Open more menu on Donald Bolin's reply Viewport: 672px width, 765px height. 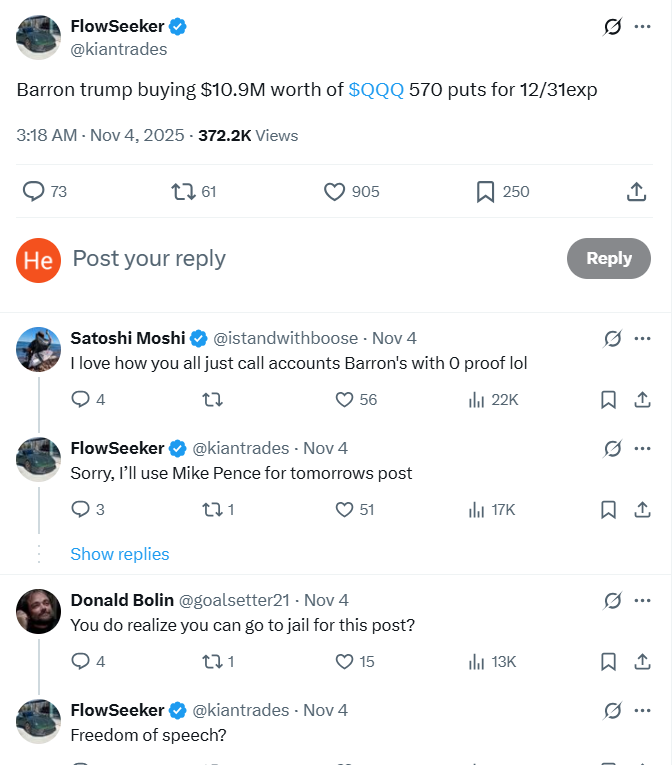642,600
